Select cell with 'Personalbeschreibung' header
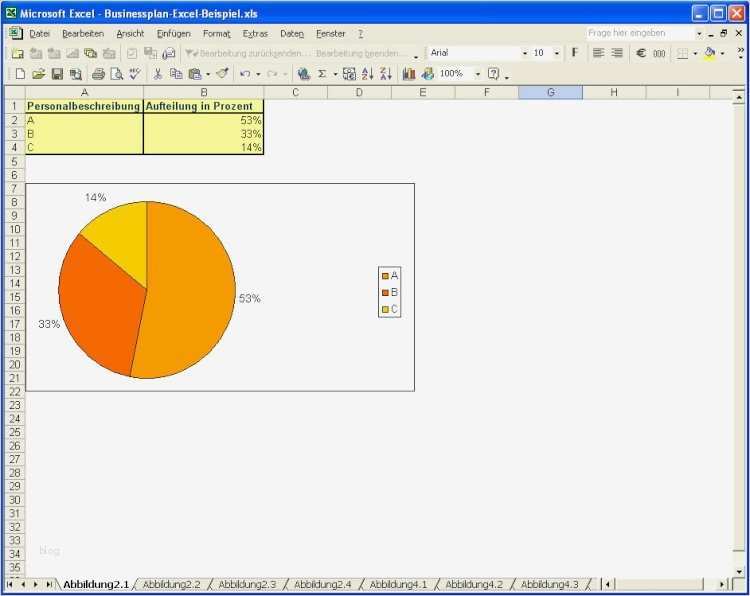Screen dimensions: 750x596 coord(84,106)
